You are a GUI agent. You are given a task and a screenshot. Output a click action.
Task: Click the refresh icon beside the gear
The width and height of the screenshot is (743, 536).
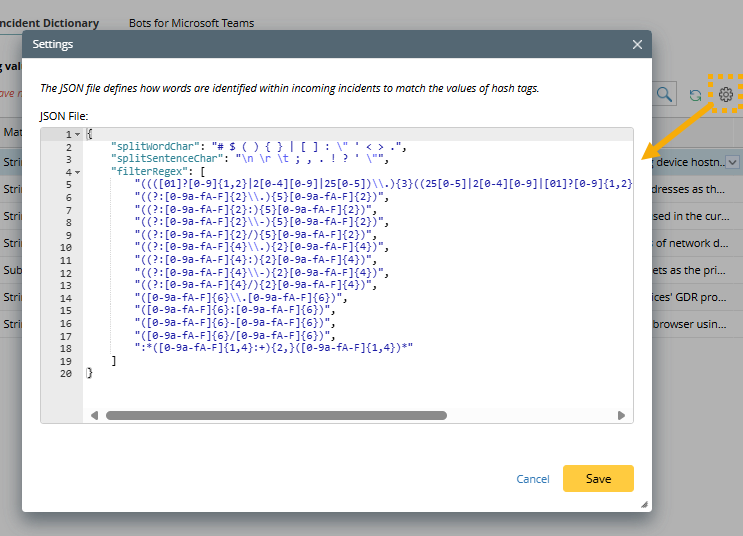pos(695,95)
